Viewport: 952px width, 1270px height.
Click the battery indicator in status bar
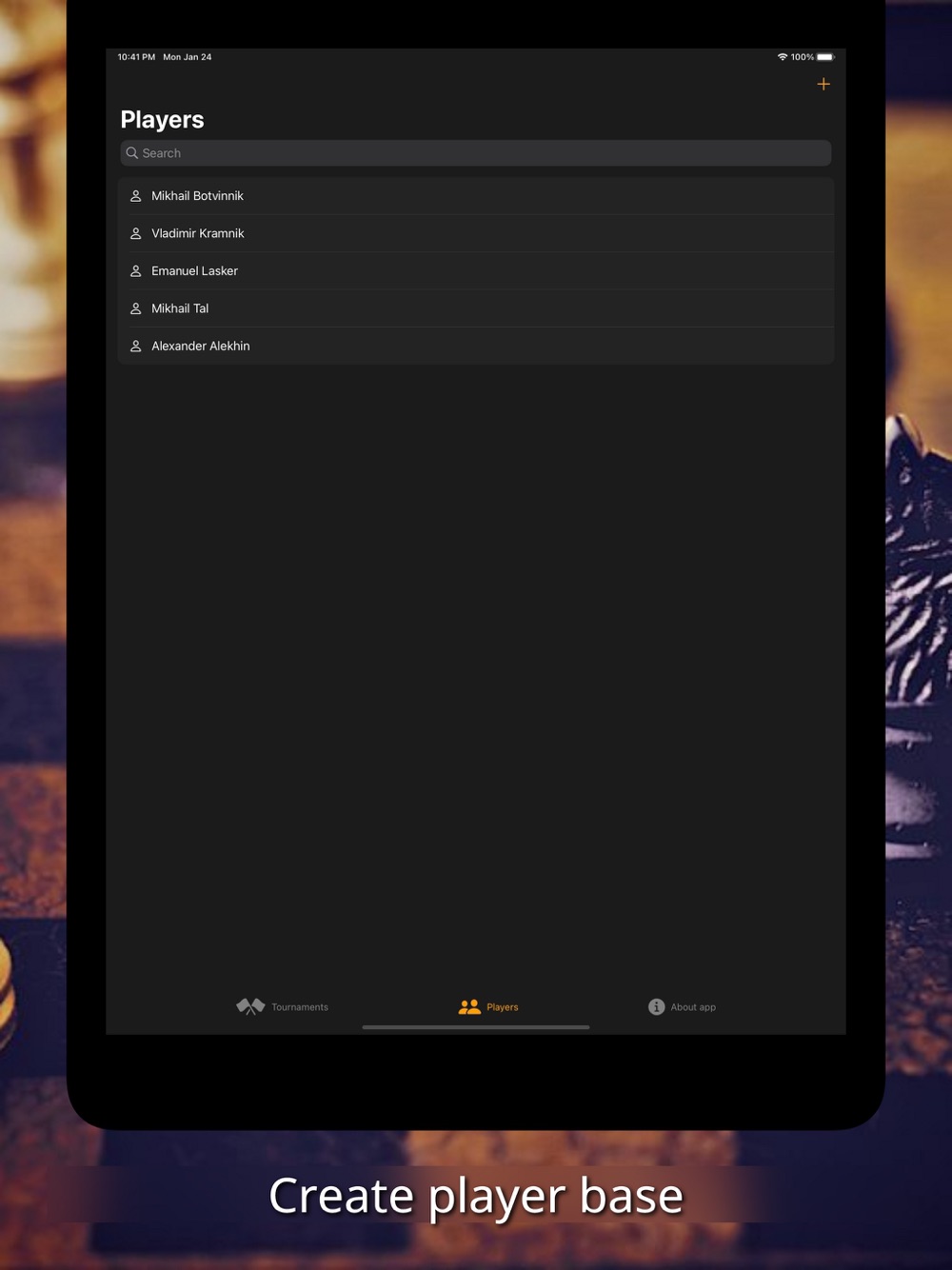pyautogui.click(x=825, y=57)
